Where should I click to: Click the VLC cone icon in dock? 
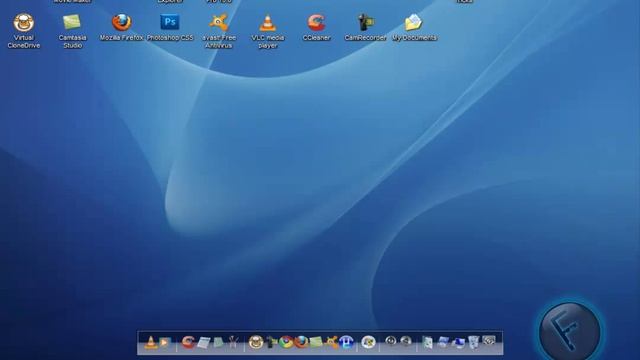[x=151, y=342]
